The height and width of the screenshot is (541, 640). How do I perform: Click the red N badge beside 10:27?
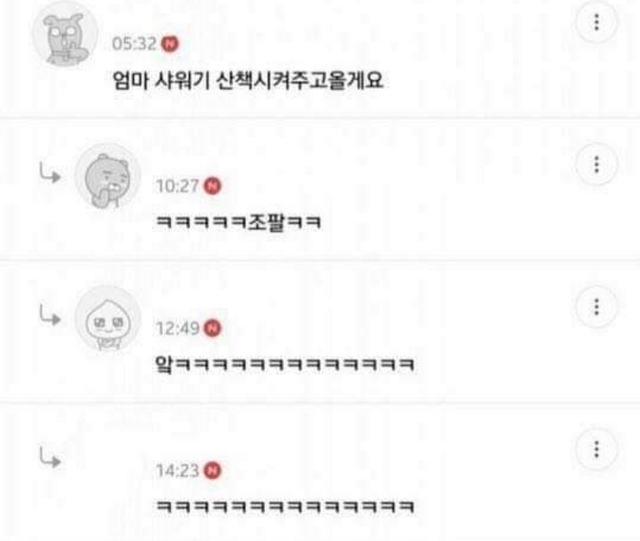click(212, 186)
